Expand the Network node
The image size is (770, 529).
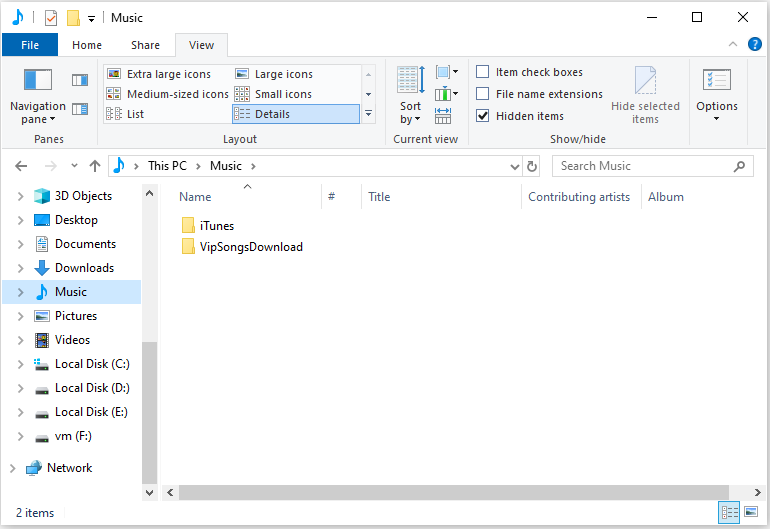click(13, 469)
